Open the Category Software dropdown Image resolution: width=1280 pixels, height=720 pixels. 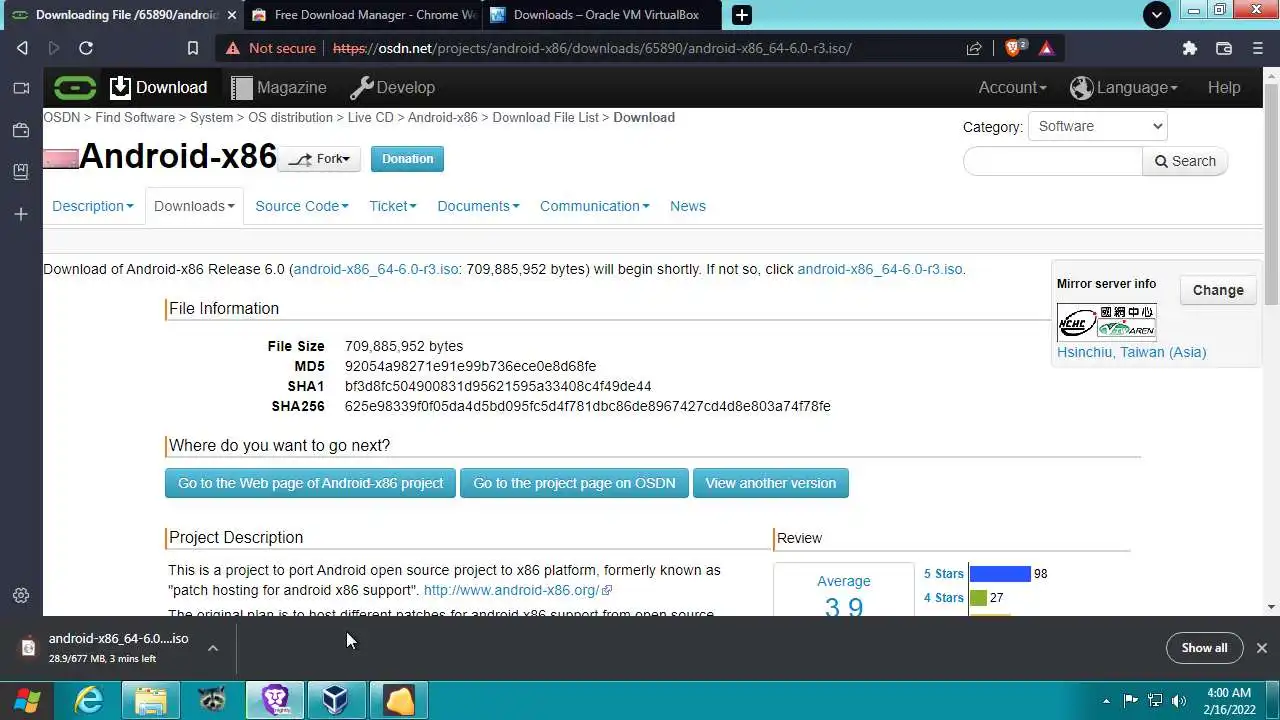pos(1097,126)
